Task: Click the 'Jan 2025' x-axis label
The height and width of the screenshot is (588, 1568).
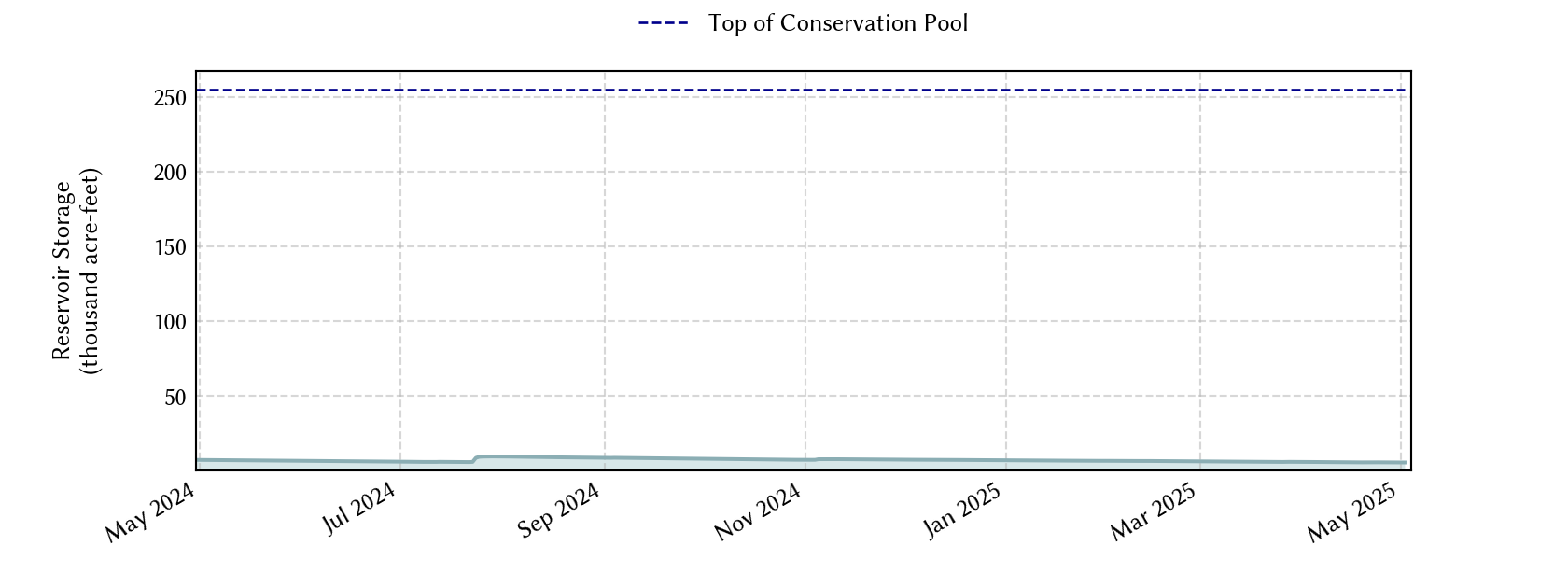Action: pyautogui.click(x=962, y=511)
